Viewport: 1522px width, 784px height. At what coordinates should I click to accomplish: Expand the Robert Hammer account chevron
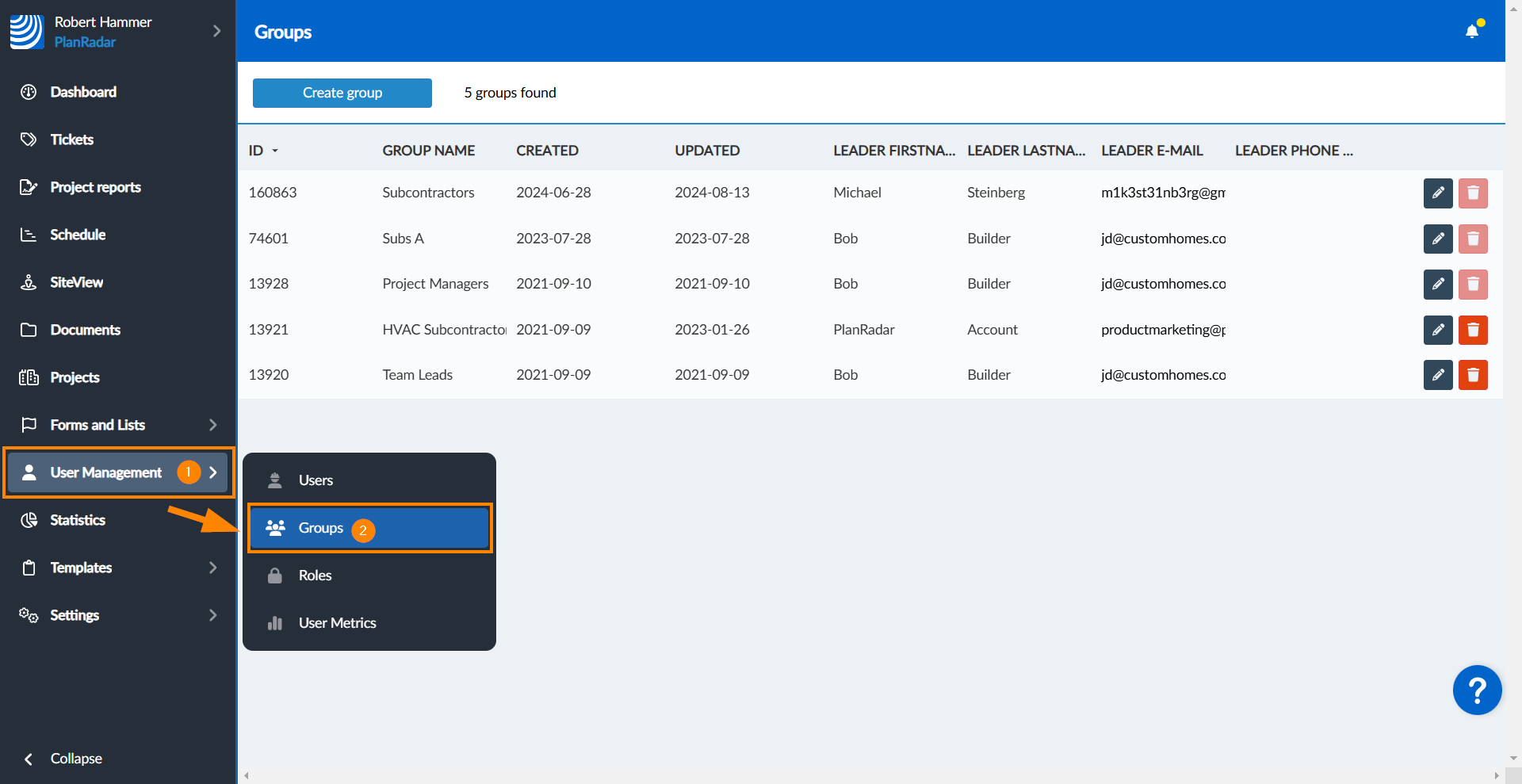216,31
